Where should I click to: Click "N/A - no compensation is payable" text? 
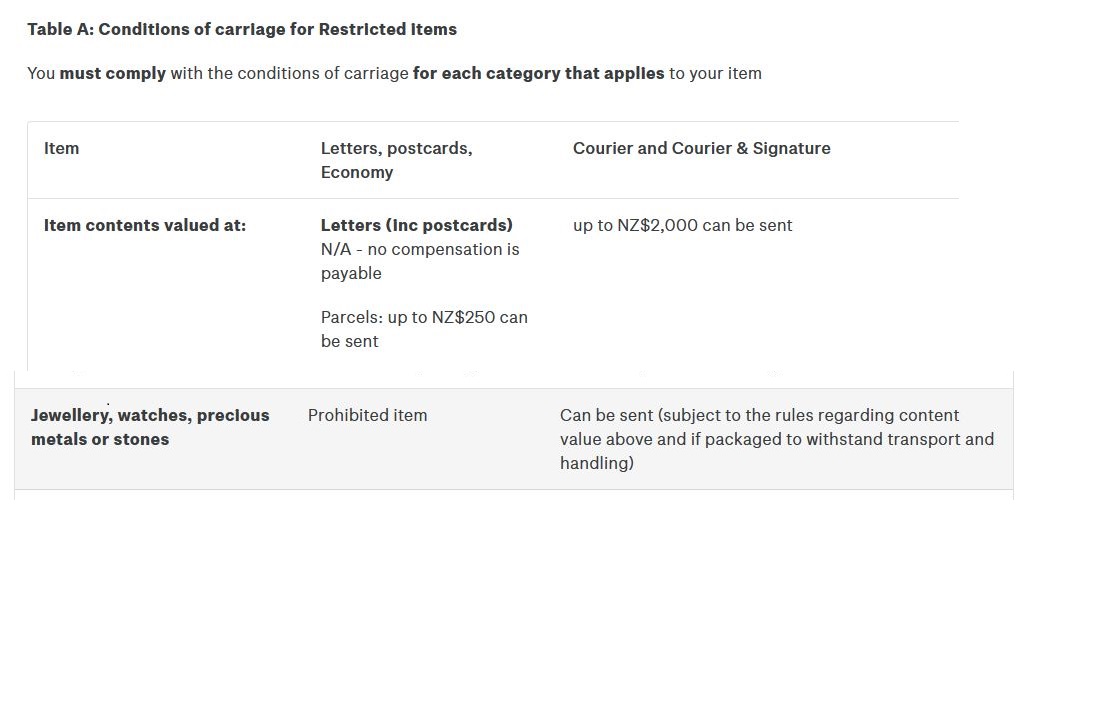[x=420, y=261]
